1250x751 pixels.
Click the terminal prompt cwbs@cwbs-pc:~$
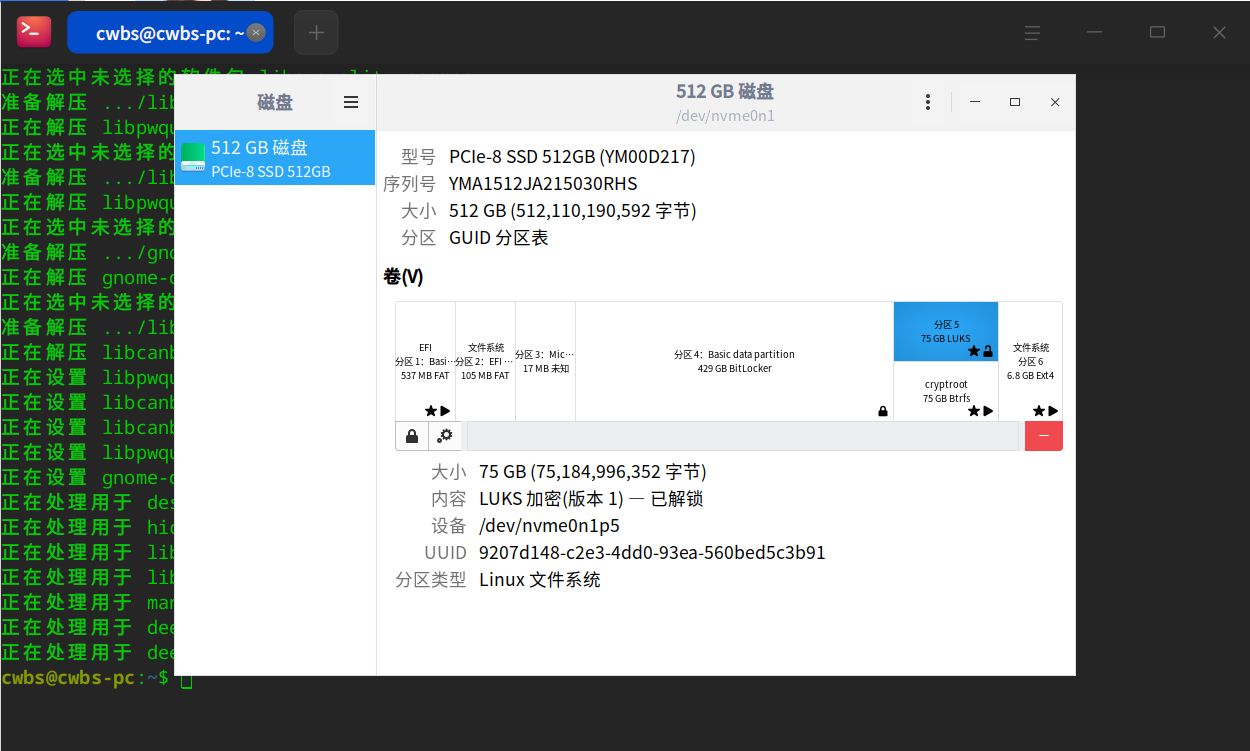coord(85,678)
